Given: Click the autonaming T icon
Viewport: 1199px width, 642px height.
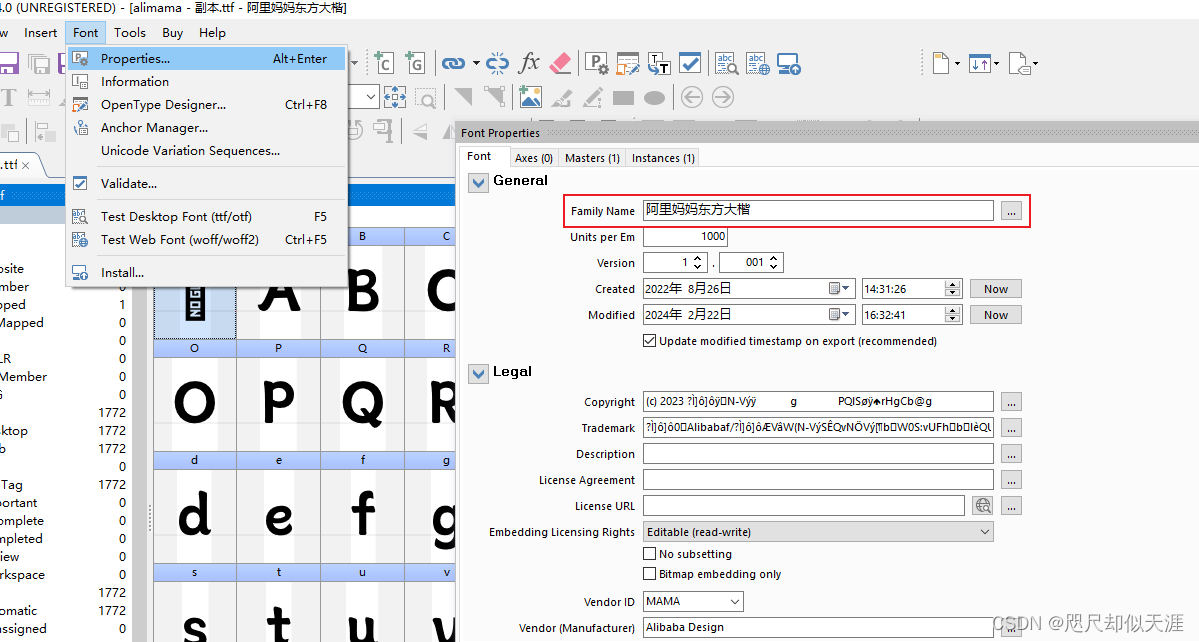Looking at the screenshot, I should pos(658,63).
